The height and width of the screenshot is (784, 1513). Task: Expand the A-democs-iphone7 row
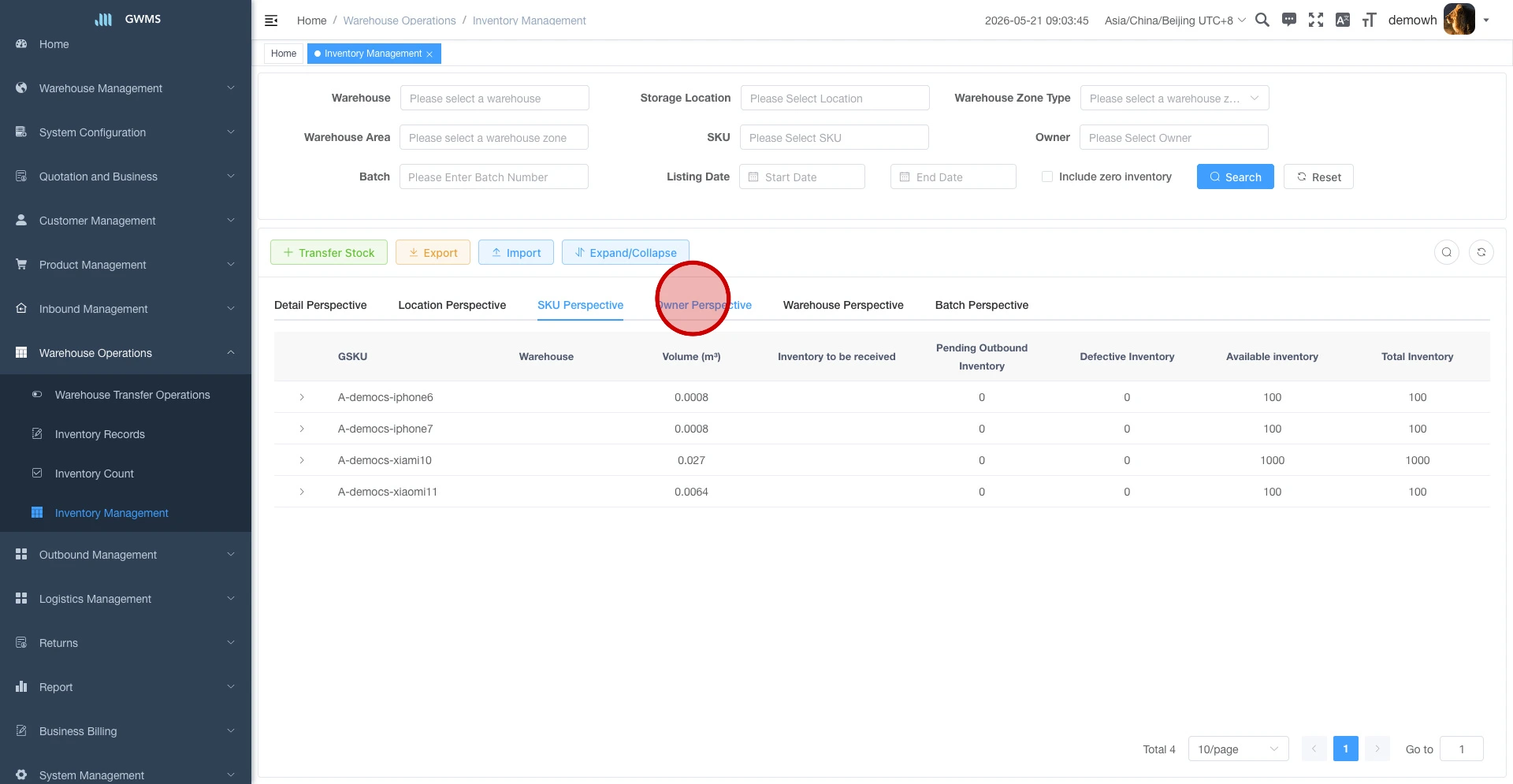tap(302, 429)
